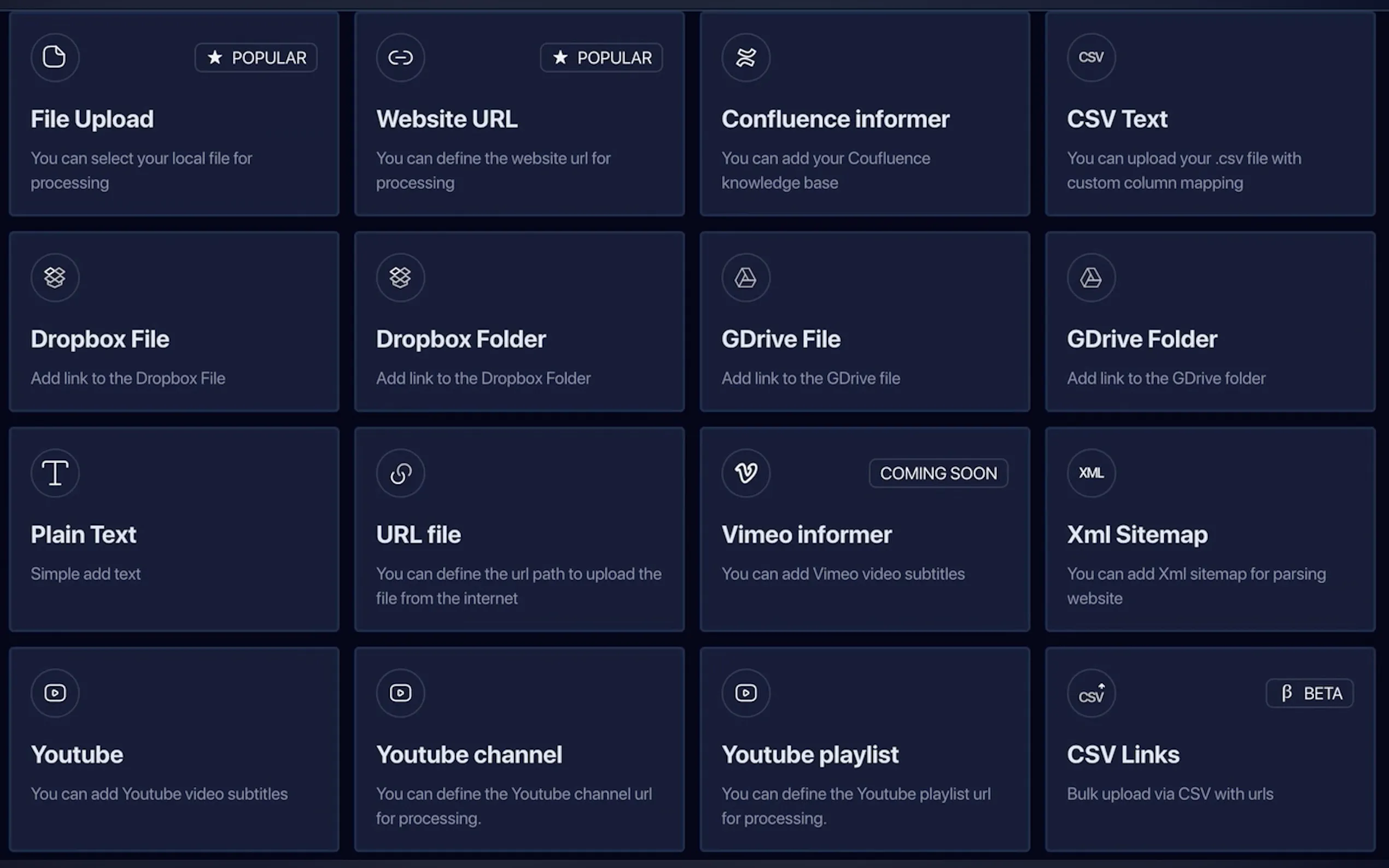Select the GDrive File heading
The height and width of the screenshot is (868, 1389).
pyautogui.click(x=781, y=339)
